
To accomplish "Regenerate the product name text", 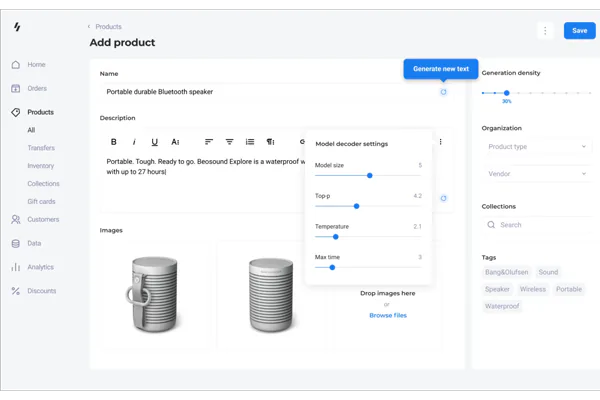I will 443,92.
